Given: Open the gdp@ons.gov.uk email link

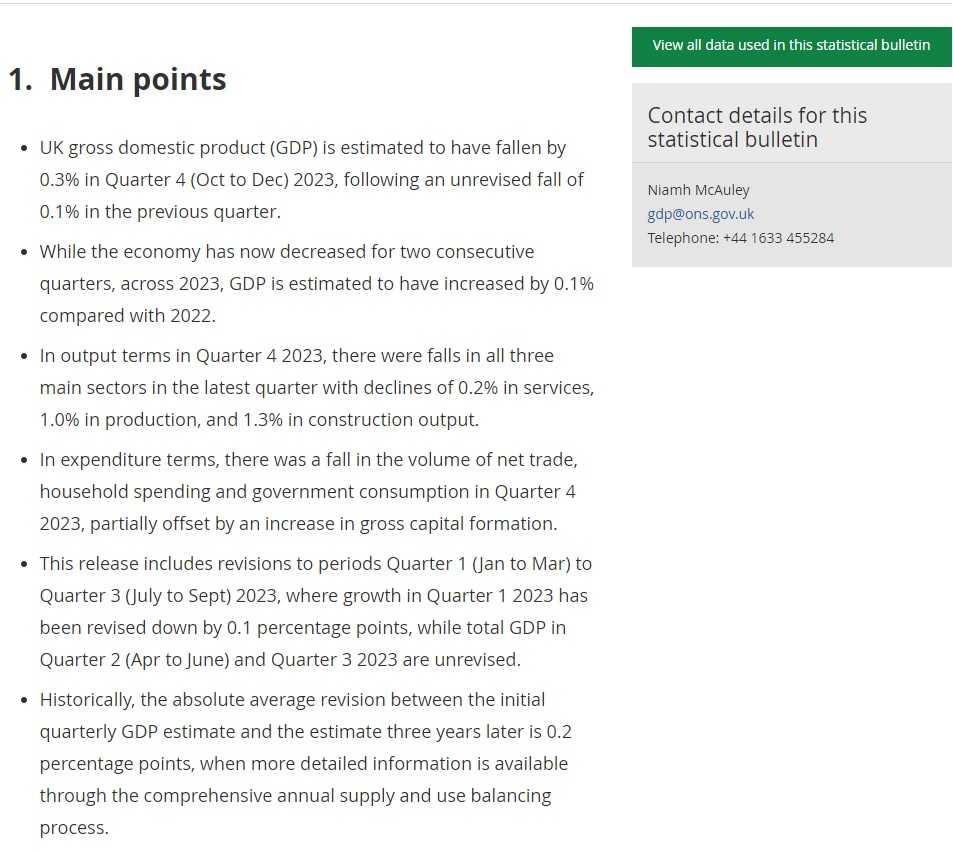Looking at the screenshot, I should pyautogui.click(x=700, y=214).
